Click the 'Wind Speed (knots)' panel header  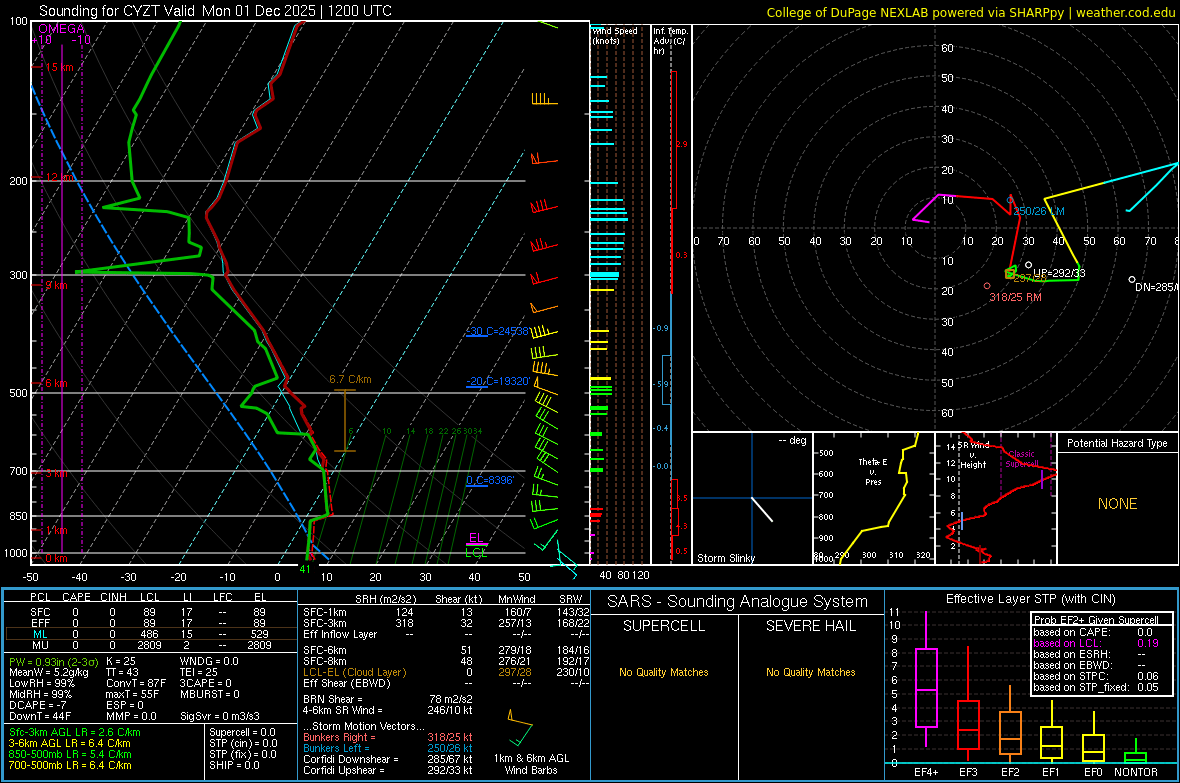(x=615, y=35)
